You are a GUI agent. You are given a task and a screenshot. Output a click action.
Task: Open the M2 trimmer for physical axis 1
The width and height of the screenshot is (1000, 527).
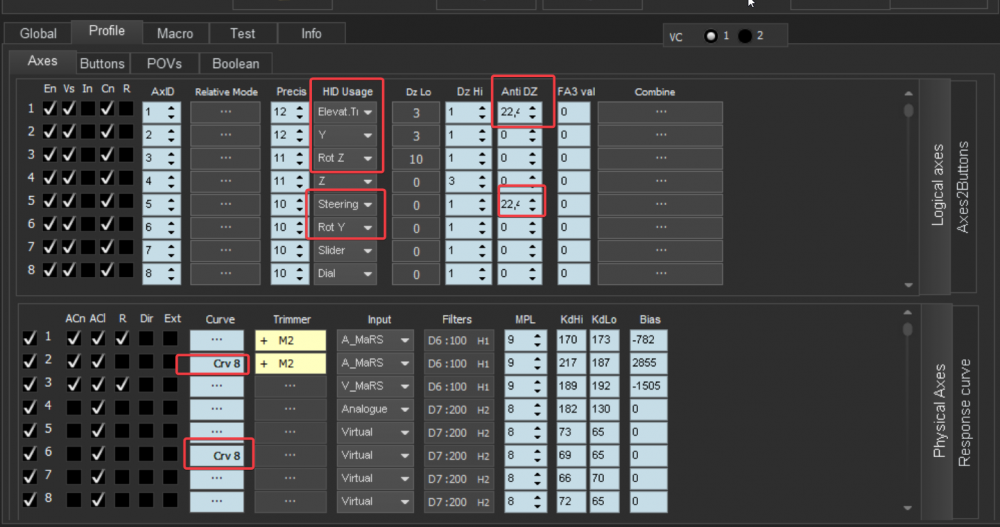click(x=290, y=340)
